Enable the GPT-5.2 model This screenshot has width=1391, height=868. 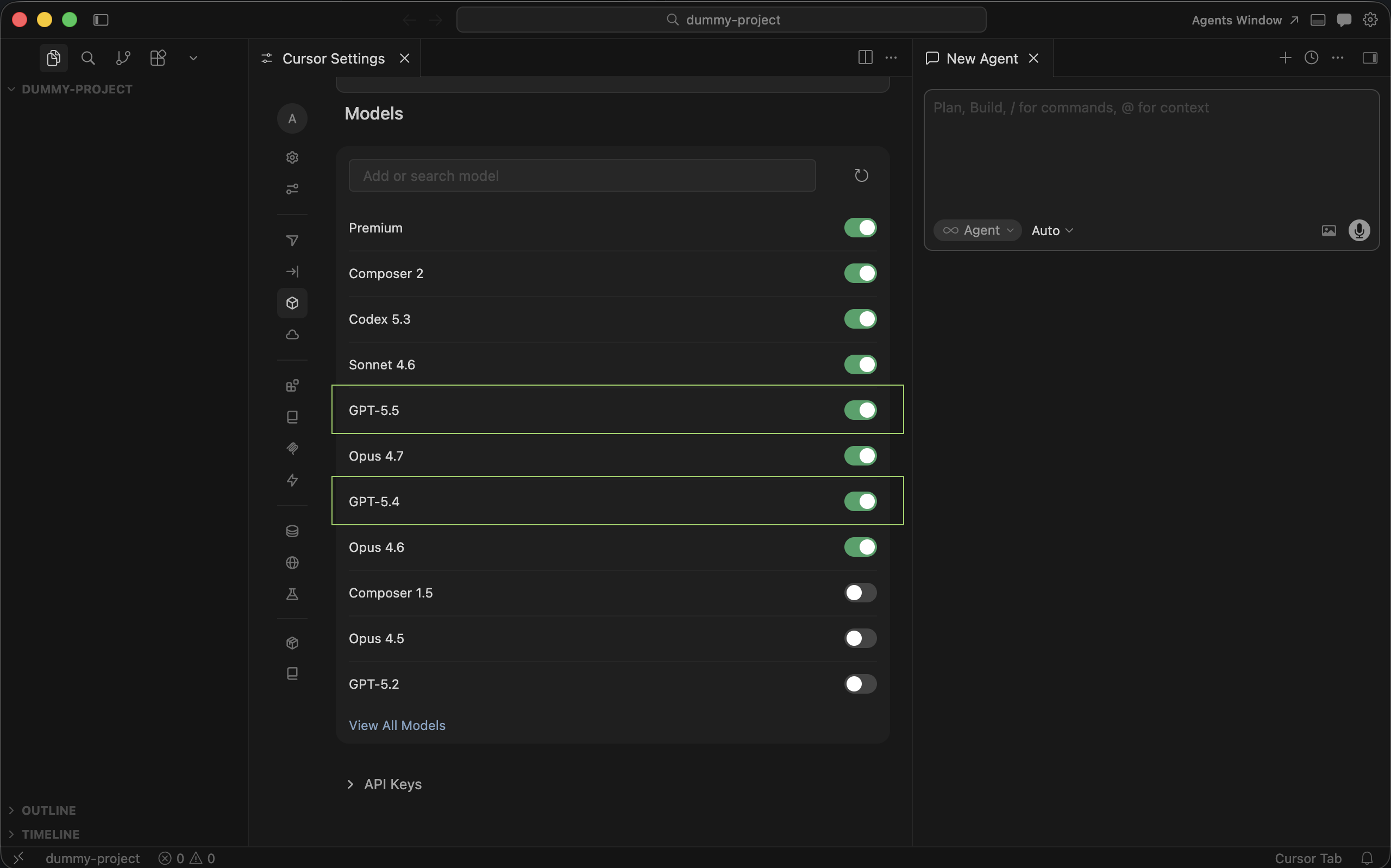[860, 684]
